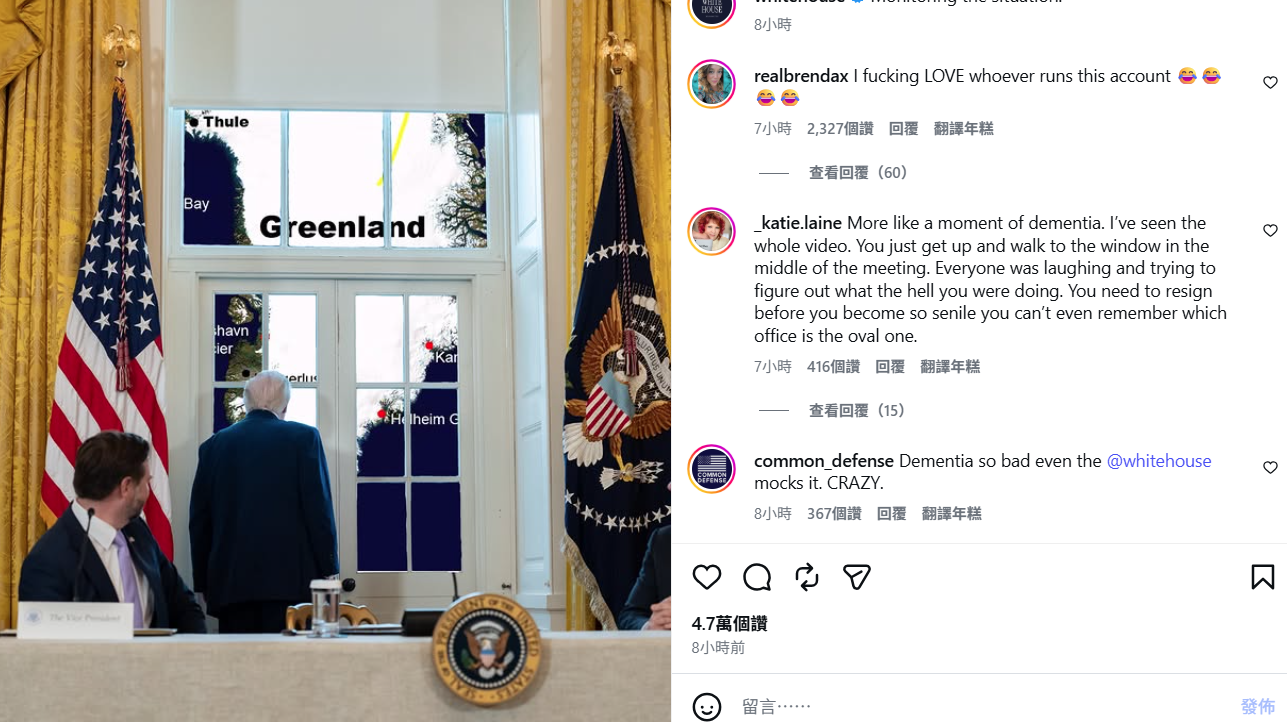Screen dimensions: 1287x722
Task: View the 2,327個讚 likes on realbrendax's comment
Action: 840,129
